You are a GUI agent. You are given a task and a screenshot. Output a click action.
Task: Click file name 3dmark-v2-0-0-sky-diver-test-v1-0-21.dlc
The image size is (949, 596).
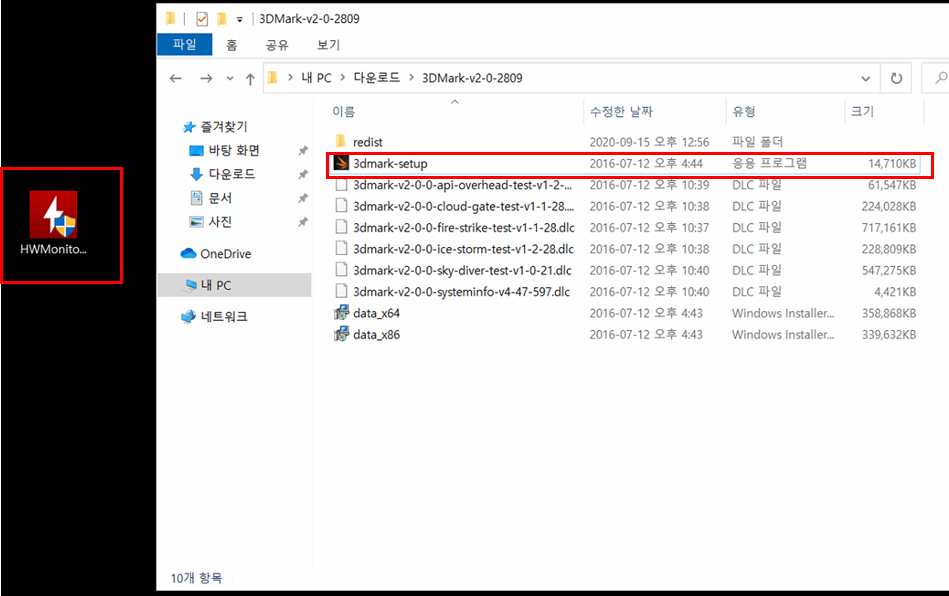pyautogui.click(x=462, y=270)
